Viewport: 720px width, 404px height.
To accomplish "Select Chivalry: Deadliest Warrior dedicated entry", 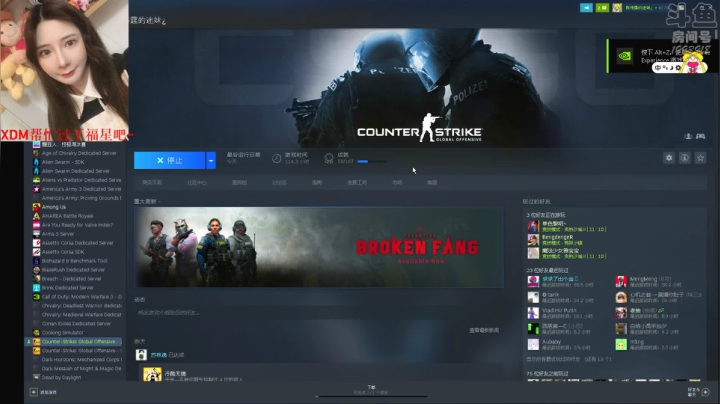I will click(81, 306).
